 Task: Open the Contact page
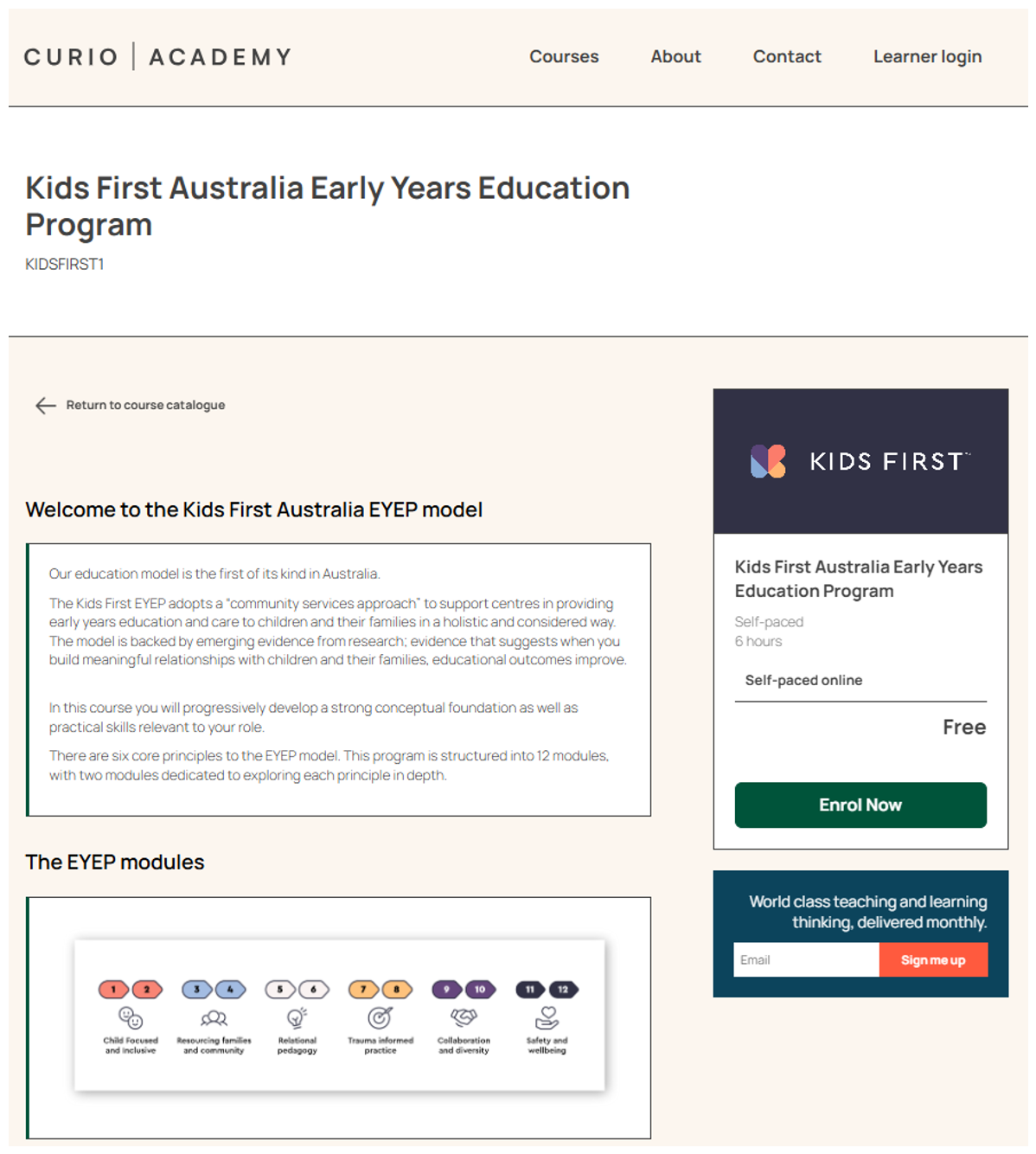(x=787, y=57)
